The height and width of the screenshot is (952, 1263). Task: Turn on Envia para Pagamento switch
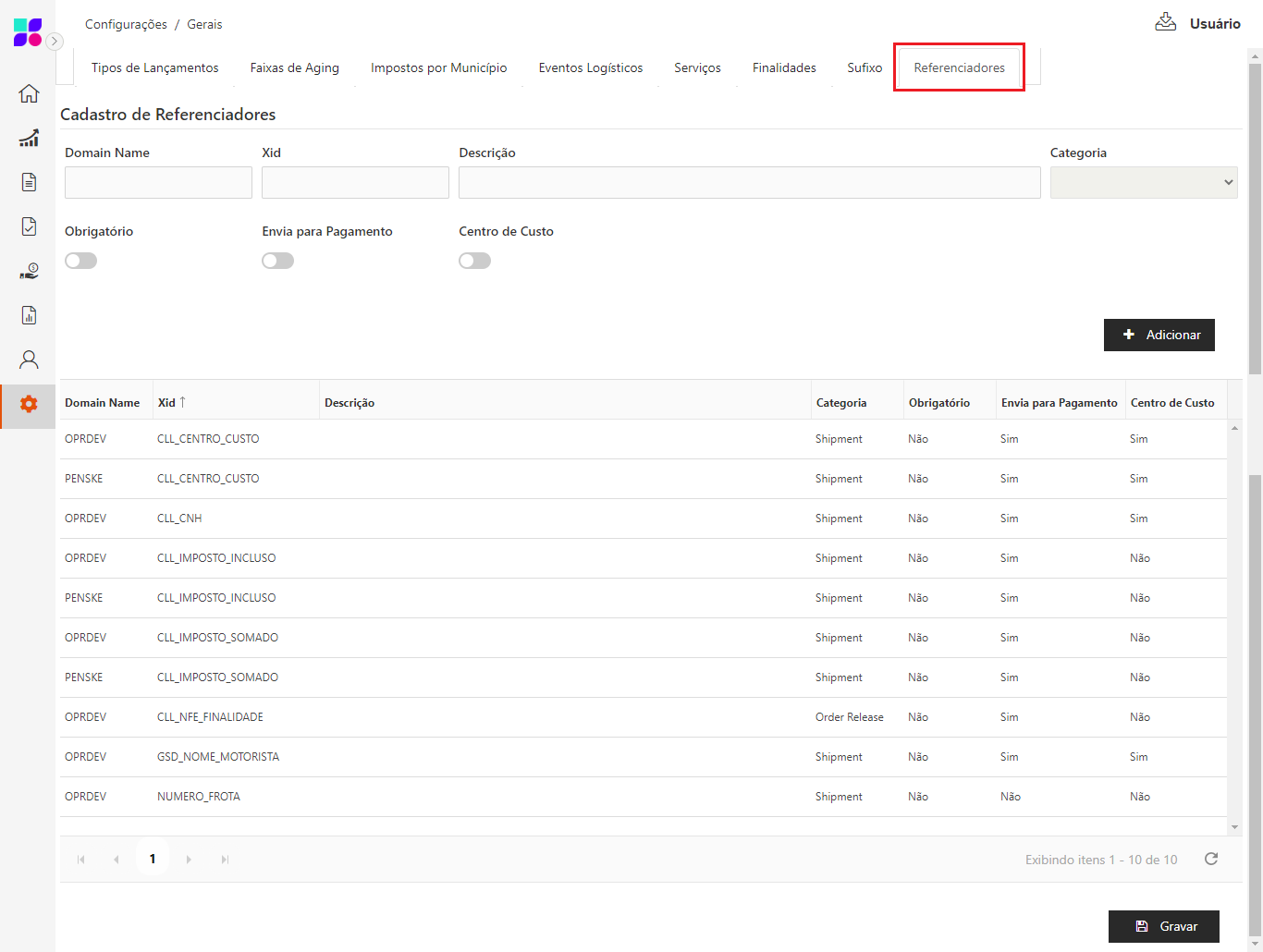point(277,261)
